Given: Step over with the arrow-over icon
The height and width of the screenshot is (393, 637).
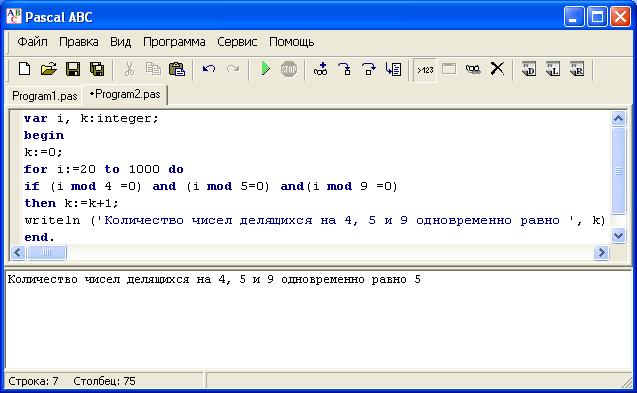Looking at the screenshot, I should pos(368,69).
